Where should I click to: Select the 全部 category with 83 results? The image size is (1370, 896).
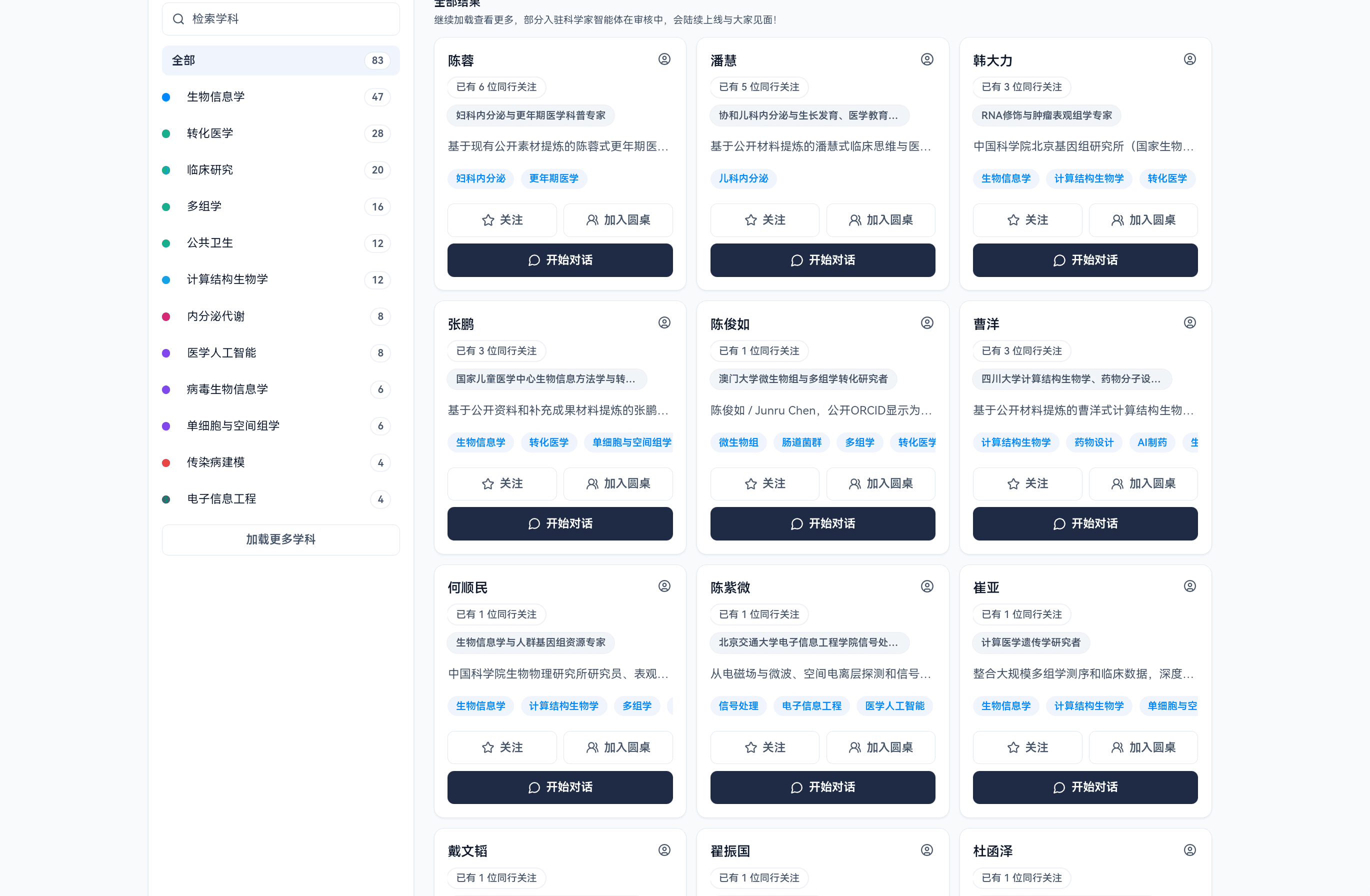(281, 60)
